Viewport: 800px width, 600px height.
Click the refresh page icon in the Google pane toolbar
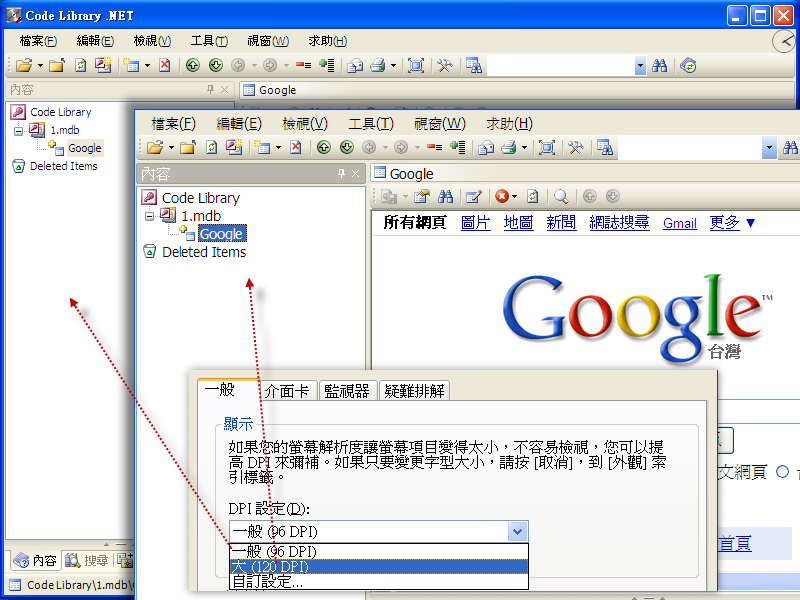(x=533, y=196)
